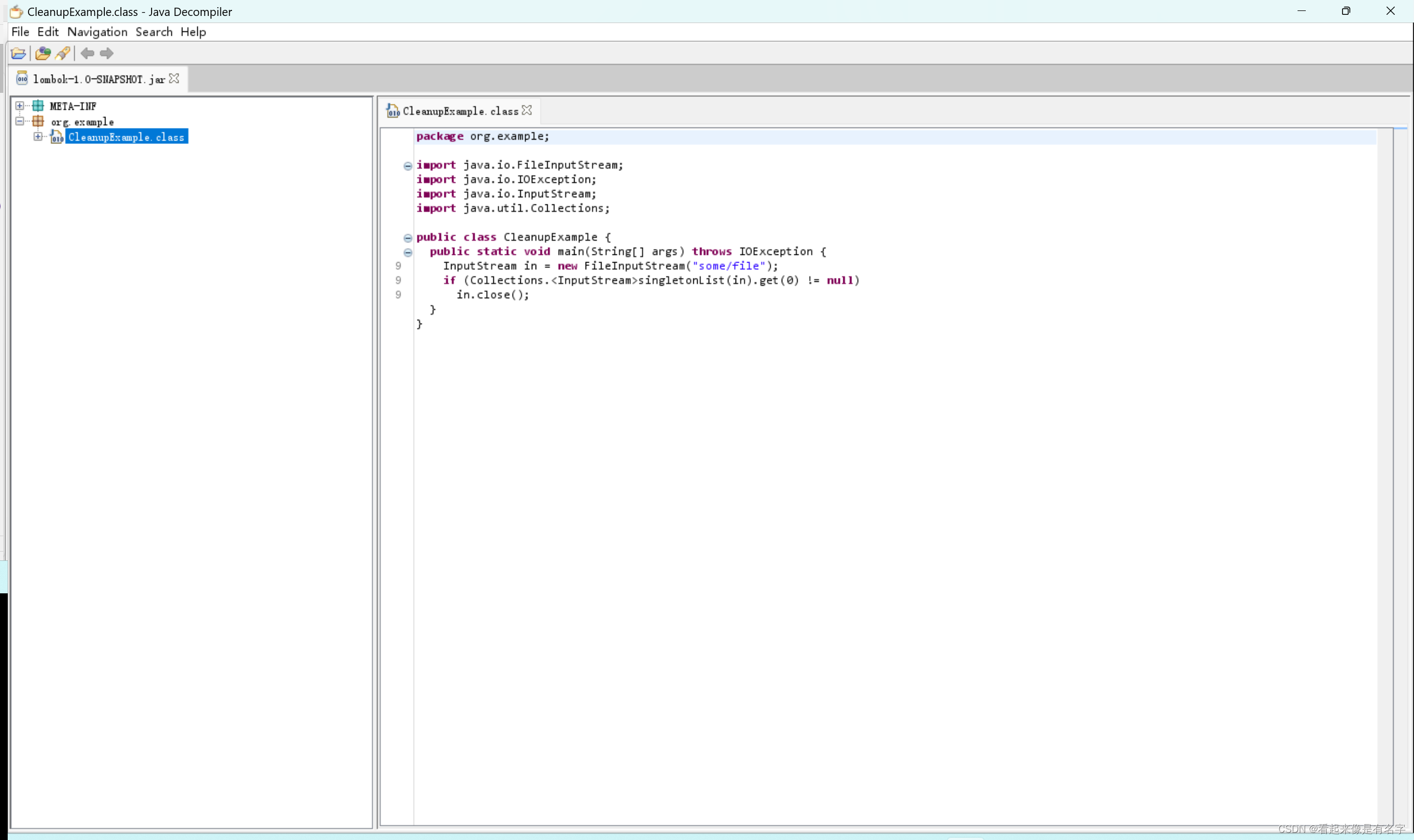Expand the CleanupExample.class tree node

click(x=38, y=136)
